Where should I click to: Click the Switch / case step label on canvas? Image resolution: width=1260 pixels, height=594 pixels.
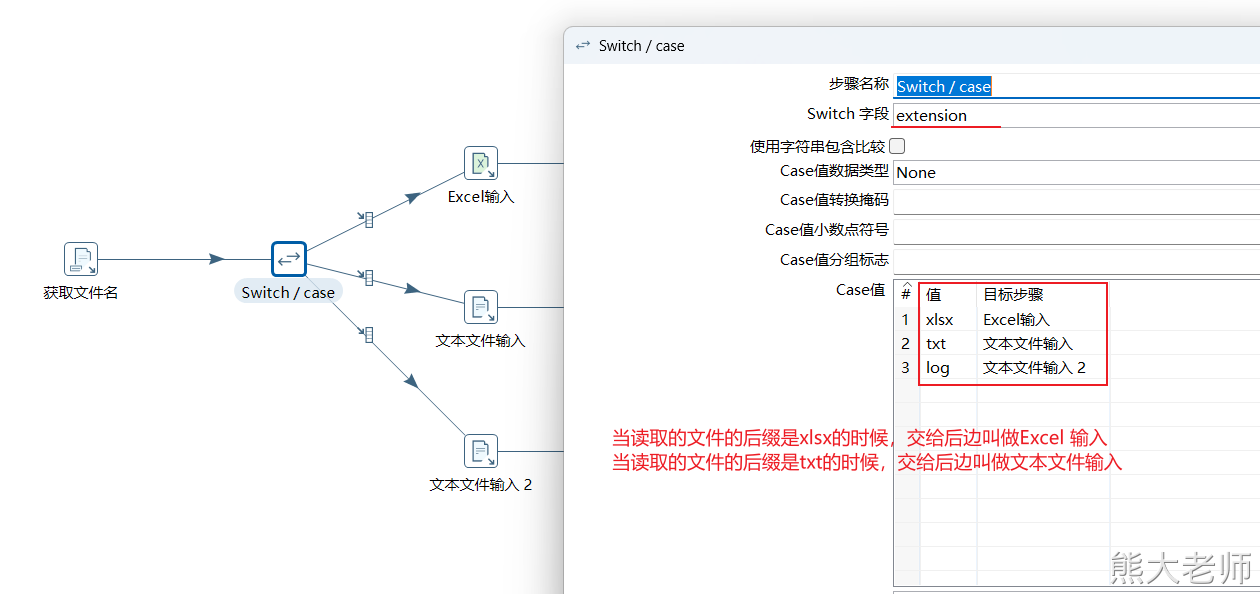[x=288, y=292]
